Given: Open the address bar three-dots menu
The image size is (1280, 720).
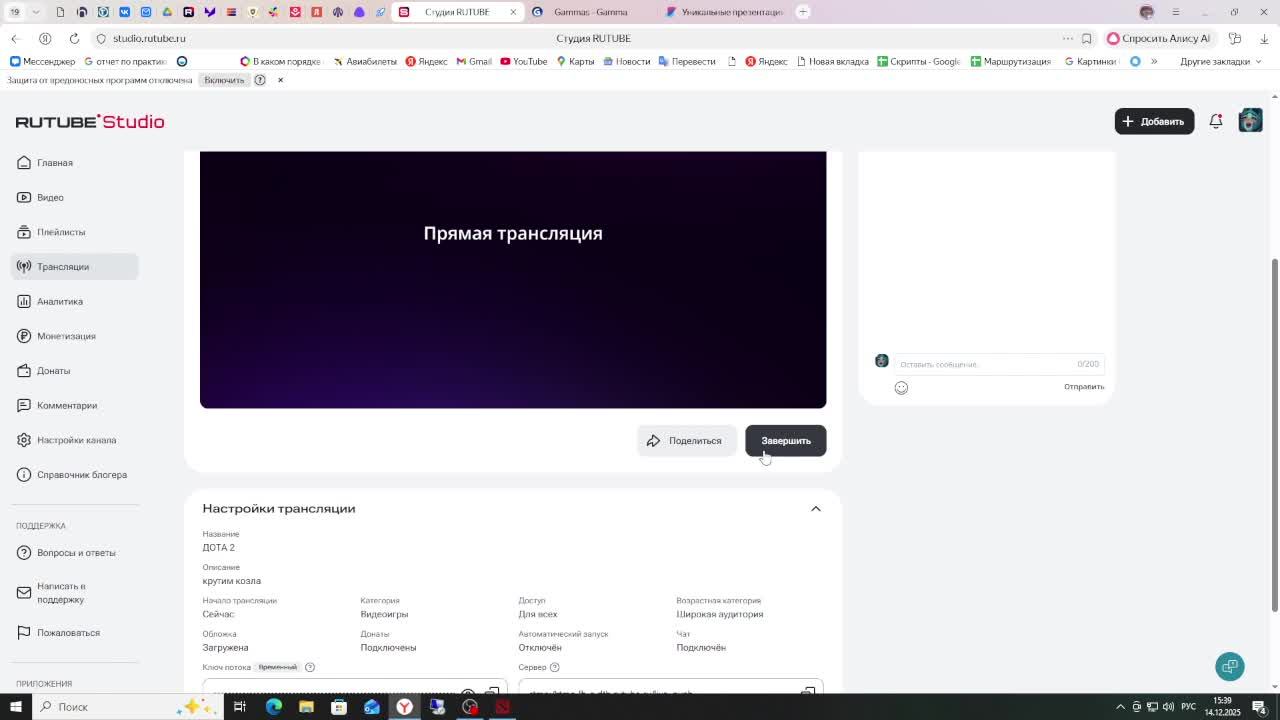Looking at the screenshot, I should pyautogui.click(x=1068, y=38).
